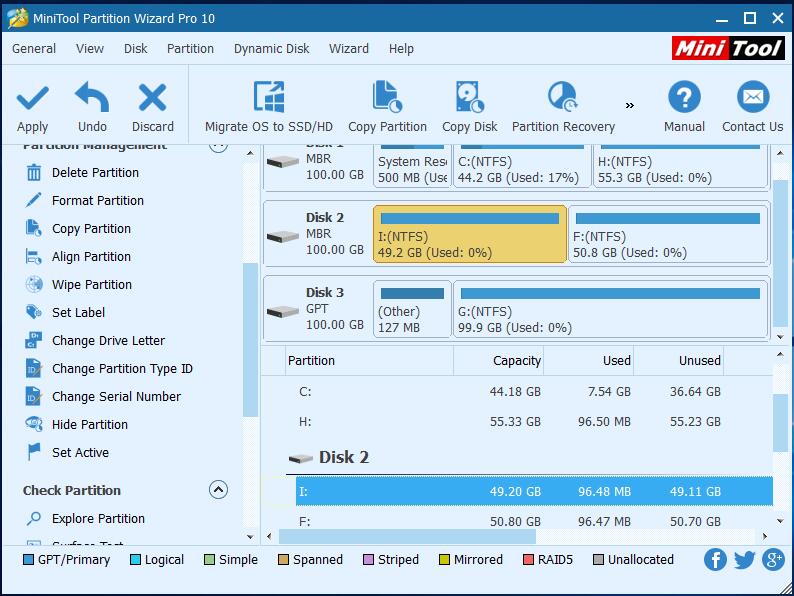Viewport: 794px width, 596px height.
Task: Launch Migrate OS to SSD/HD tool
Action: pyautogui.click(x=268, y=106)
